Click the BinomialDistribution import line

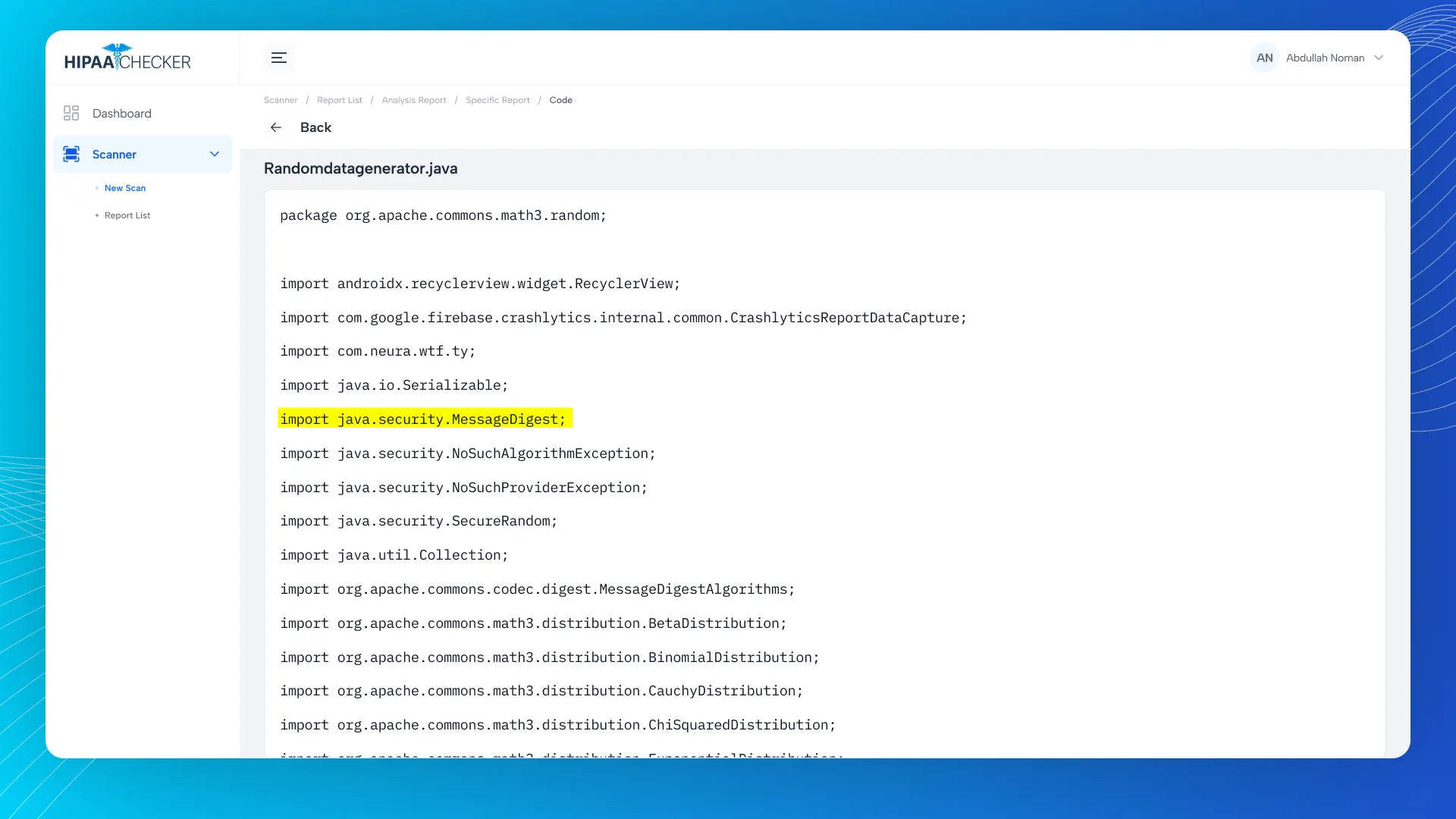[550, 657]
